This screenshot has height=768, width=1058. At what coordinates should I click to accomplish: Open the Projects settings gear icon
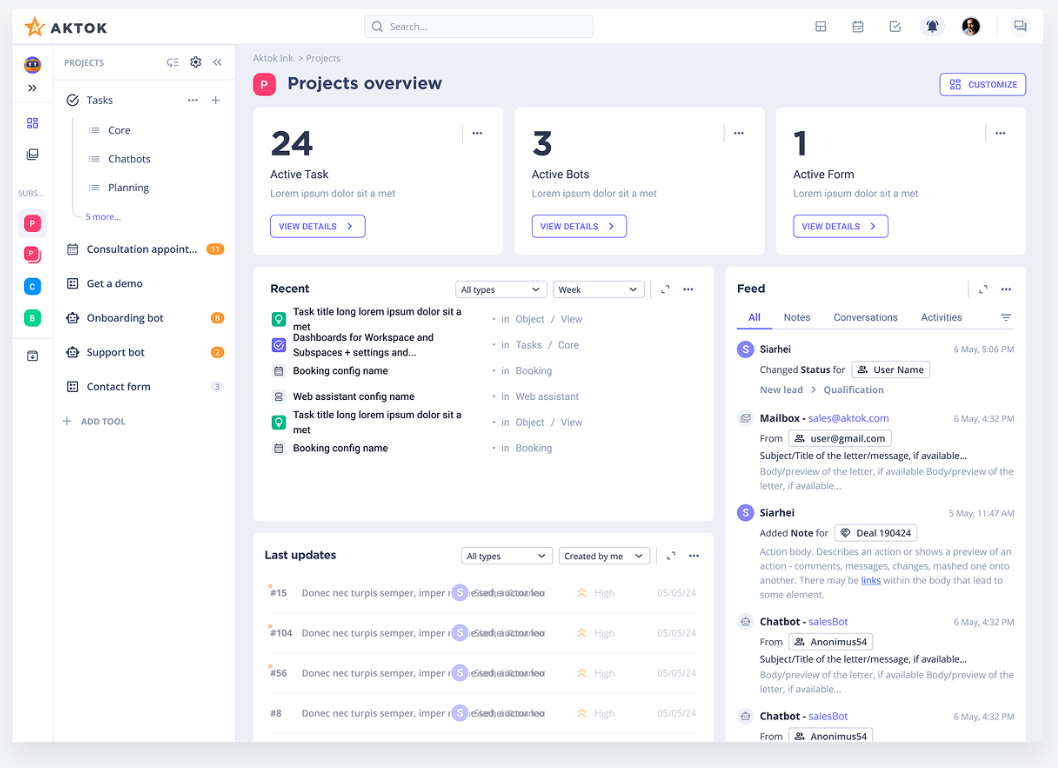(196, 62)
